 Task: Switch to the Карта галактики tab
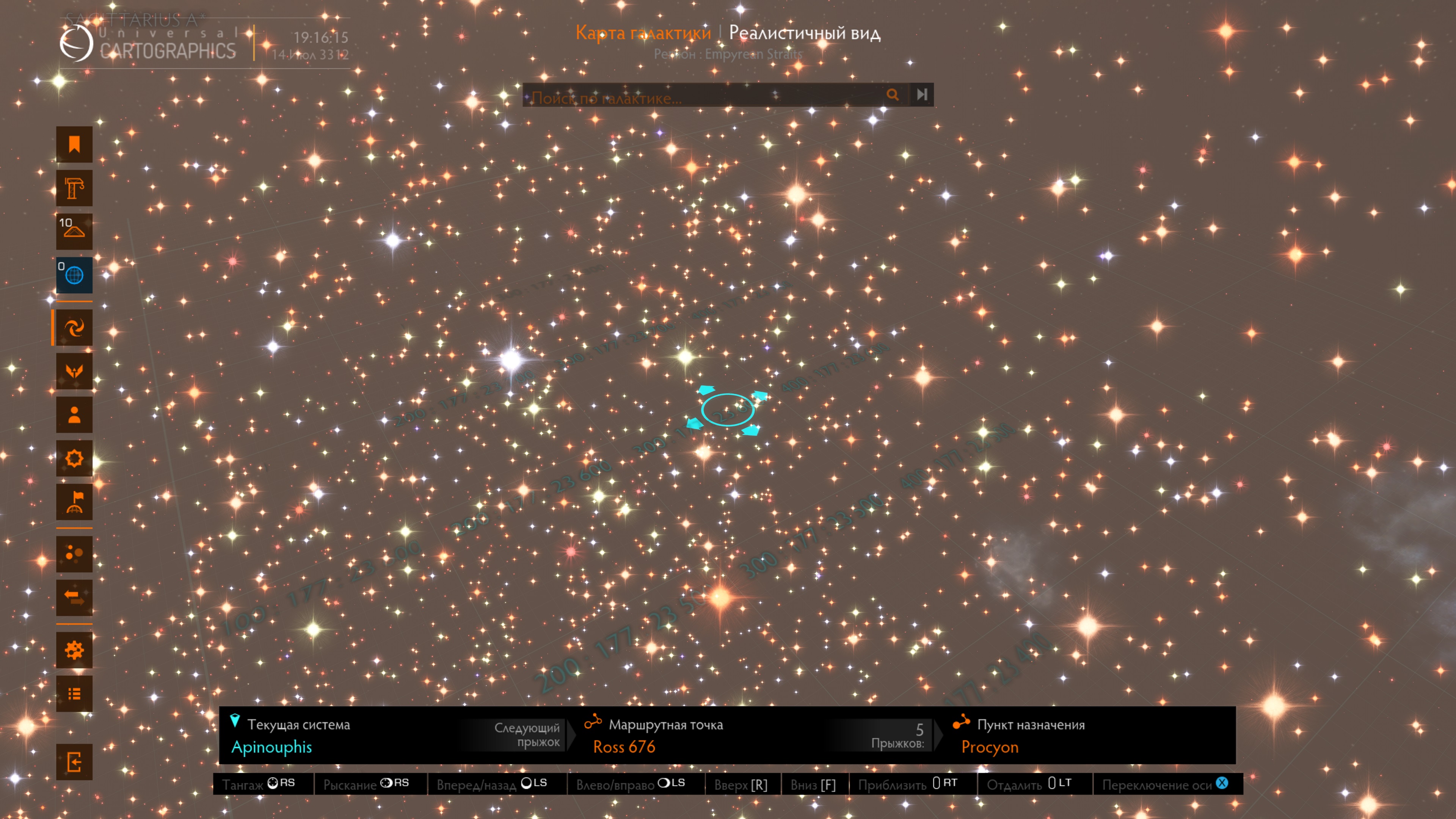(x=643, y=33)
